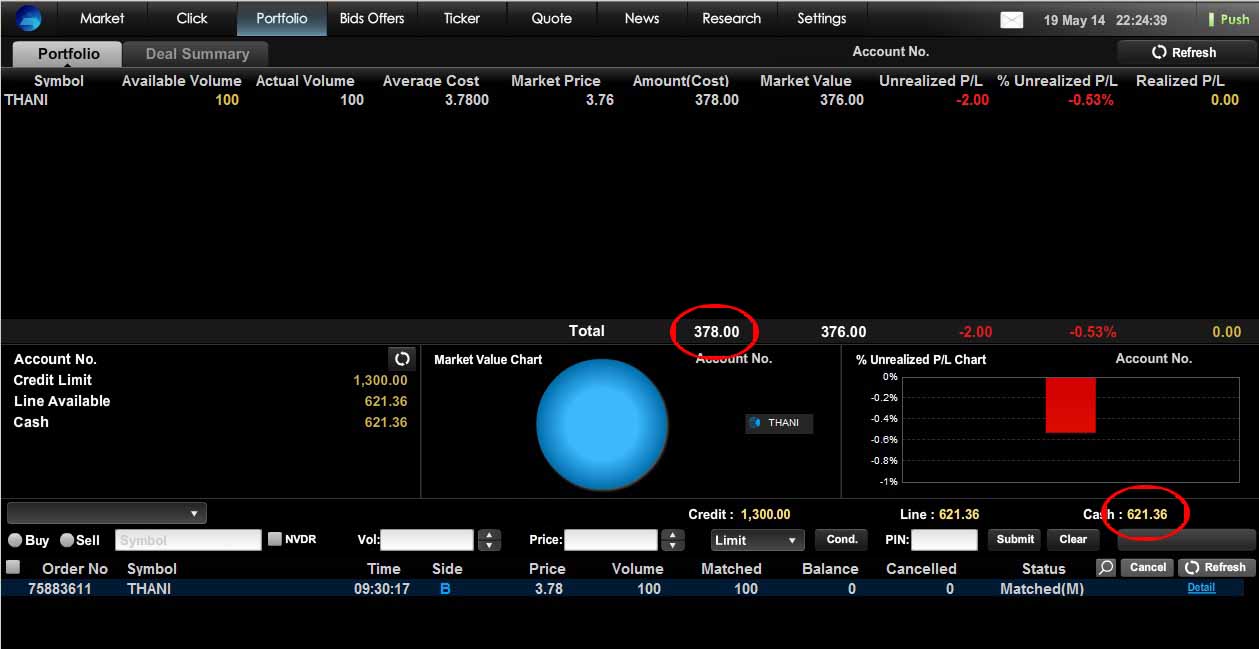The width and height of the screenshot is (1259, 649).
Task: Open the Quote menu
Action: click(552, 18)
